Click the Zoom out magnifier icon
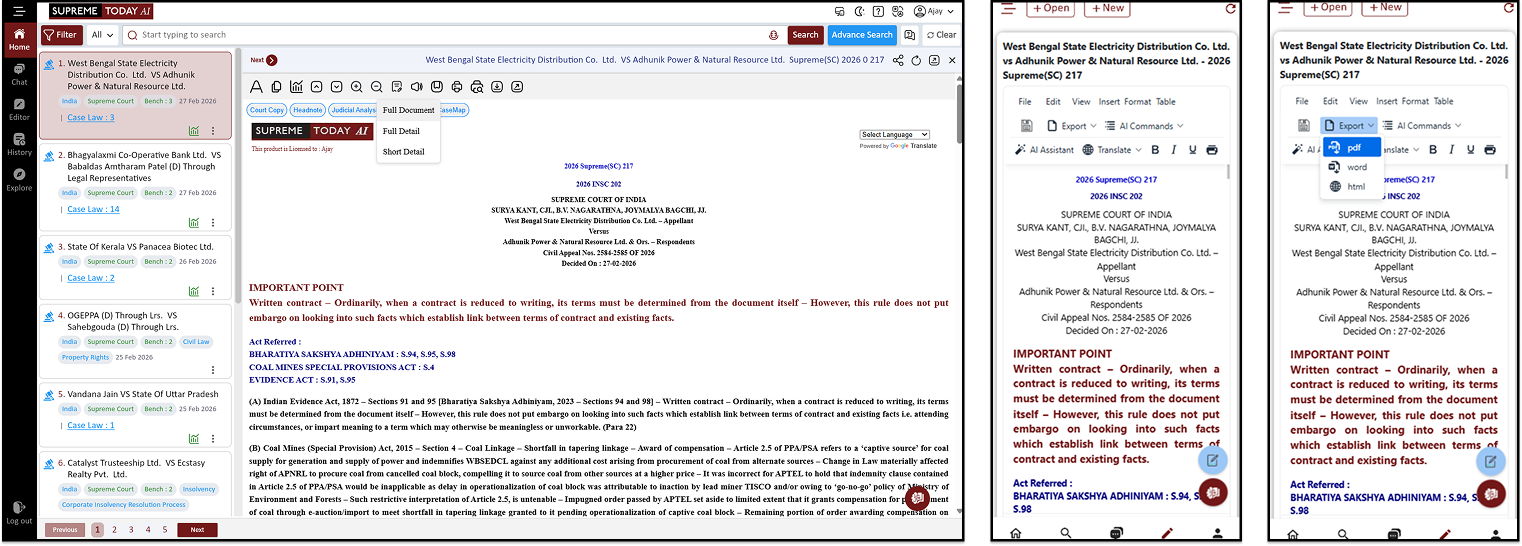The height and width of the screenshot is (546, 1522). [x=376, y=87]
